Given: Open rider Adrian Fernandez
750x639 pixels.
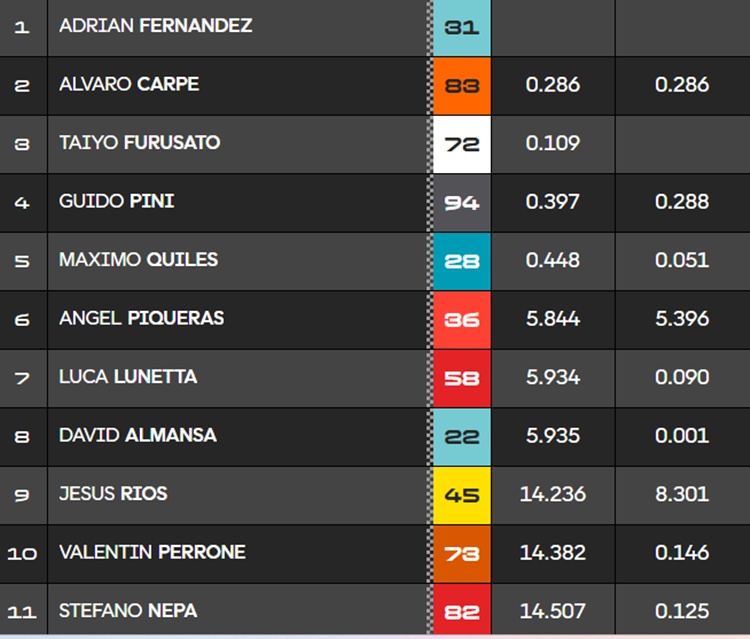Looking at the screenshot, I should click(x=155, y=25).
